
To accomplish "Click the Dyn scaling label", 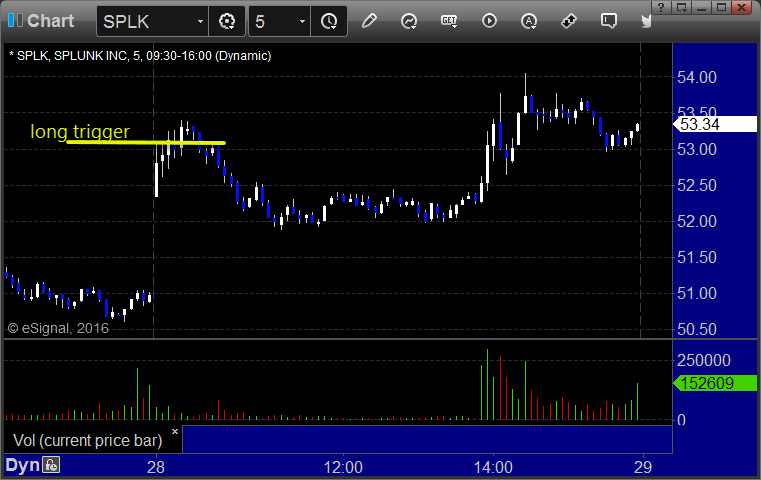I will point(22,465).
